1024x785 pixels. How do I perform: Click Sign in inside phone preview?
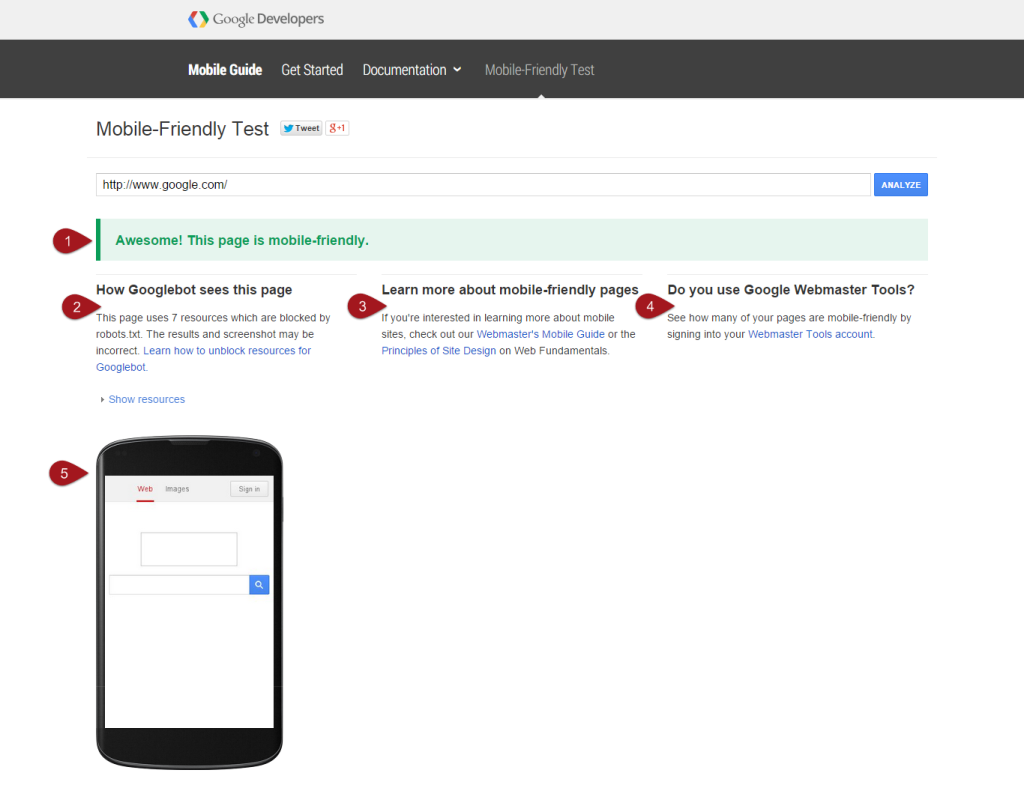click(x=249, y=489)
